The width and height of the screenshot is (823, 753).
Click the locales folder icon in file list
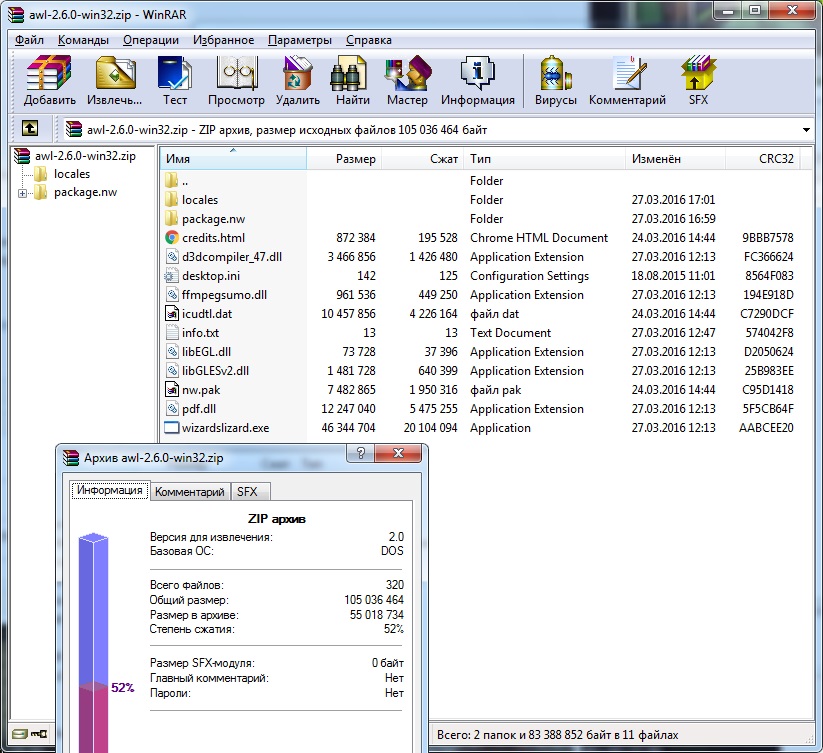(x=171, y=199)
